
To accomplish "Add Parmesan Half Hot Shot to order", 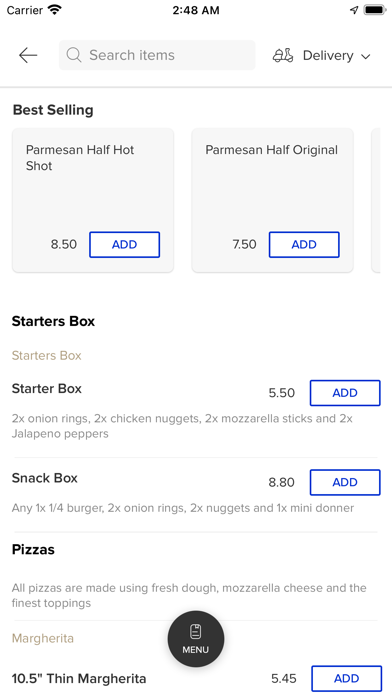I will coord(124,245).
